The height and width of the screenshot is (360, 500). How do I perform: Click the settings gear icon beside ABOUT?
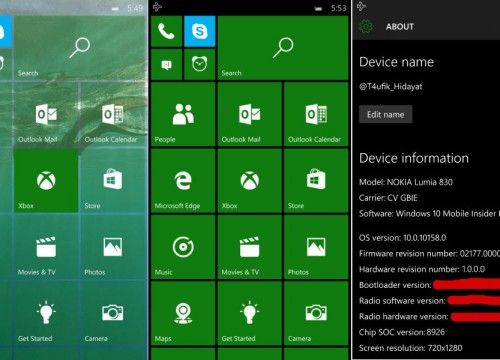[366, 26]
